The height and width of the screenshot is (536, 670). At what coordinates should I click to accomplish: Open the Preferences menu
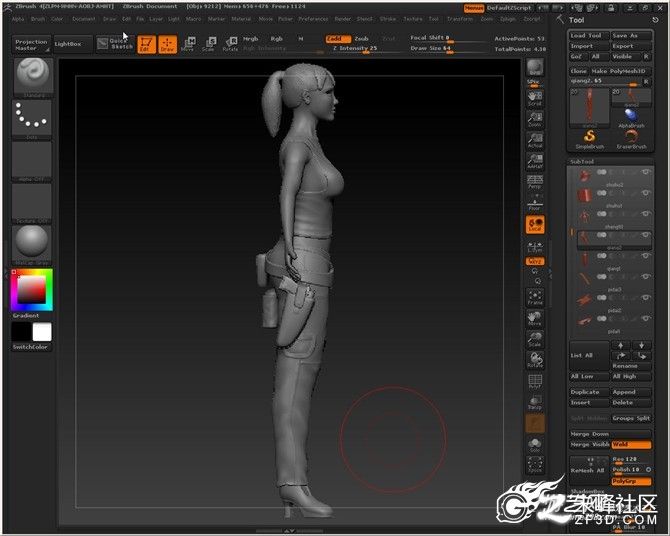coord(313,19)
